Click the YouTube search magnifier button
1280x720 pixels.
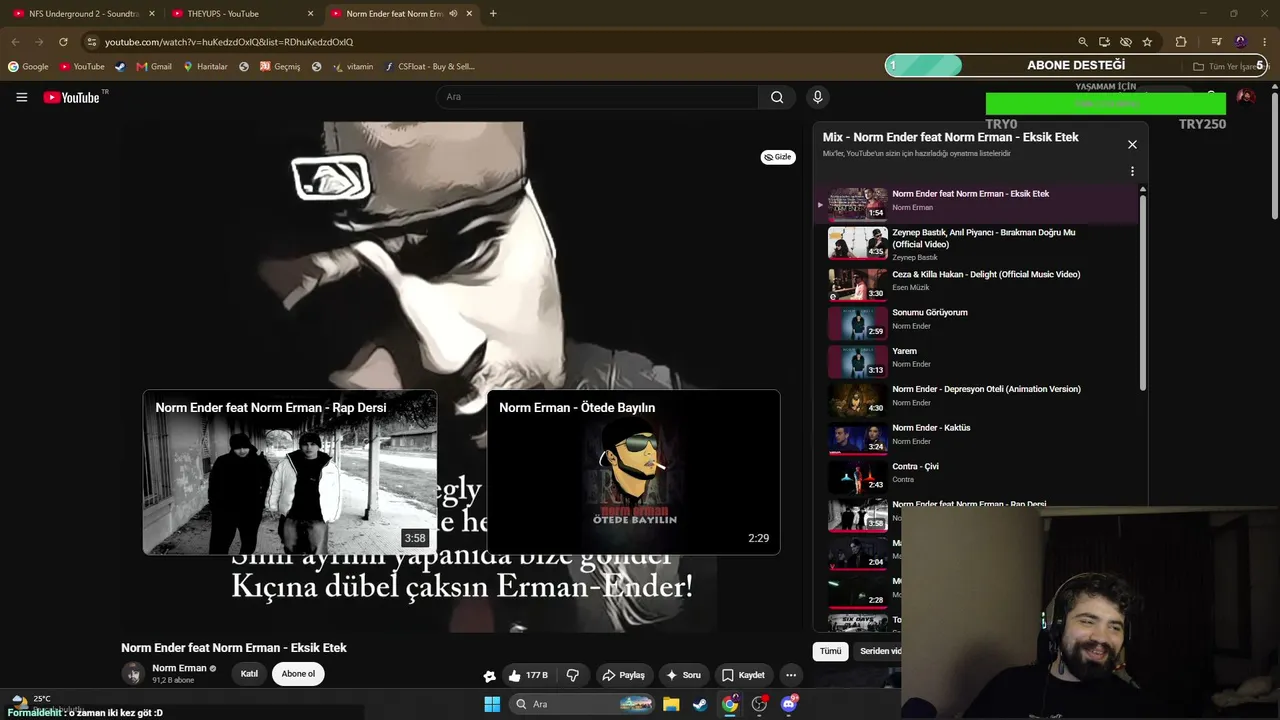[777, 97]
